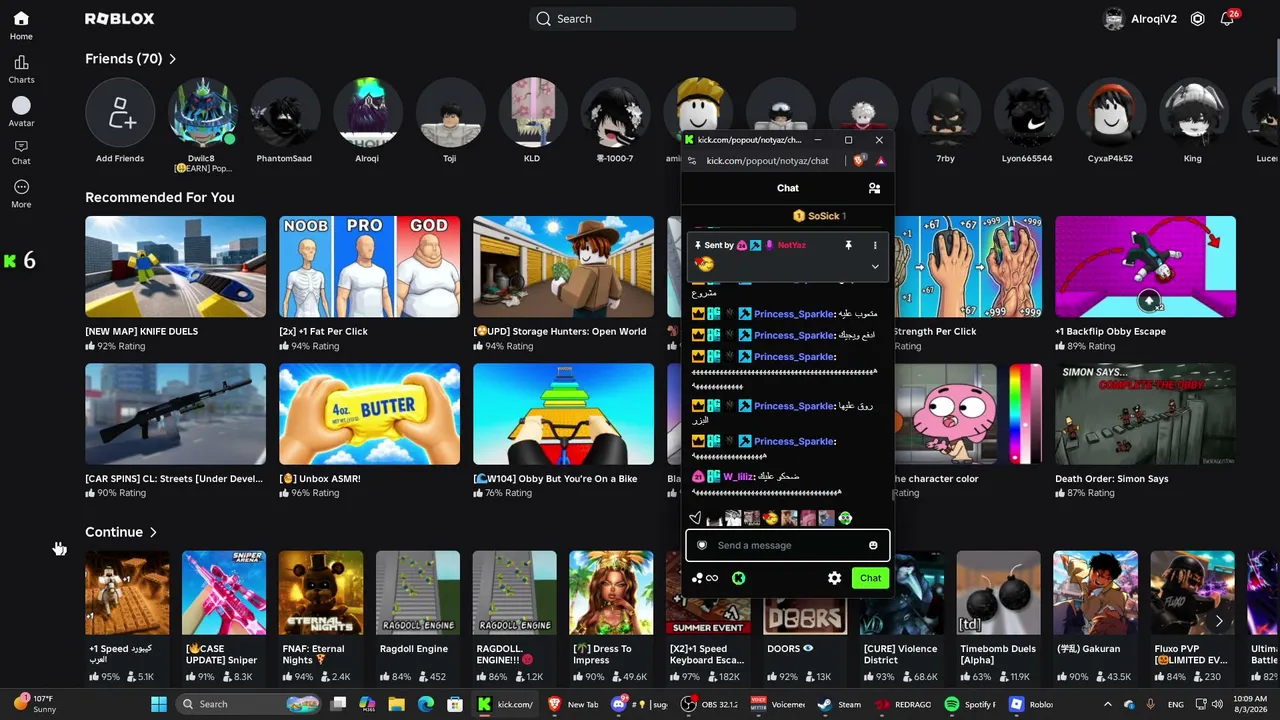Open the Home tab in Roblox sidebar
Image resolution: width=1280 pixels, height=720 pixels.
coord(21,26)
